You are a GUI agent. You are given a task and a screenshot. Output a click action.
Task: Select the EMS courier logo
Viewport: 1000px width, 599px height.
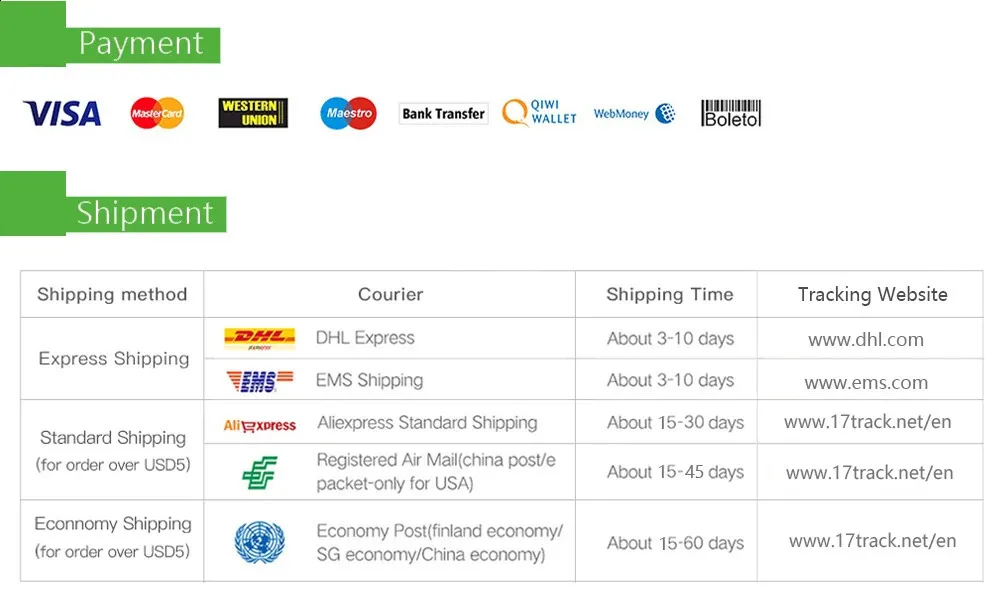click(x=260, y=381)
